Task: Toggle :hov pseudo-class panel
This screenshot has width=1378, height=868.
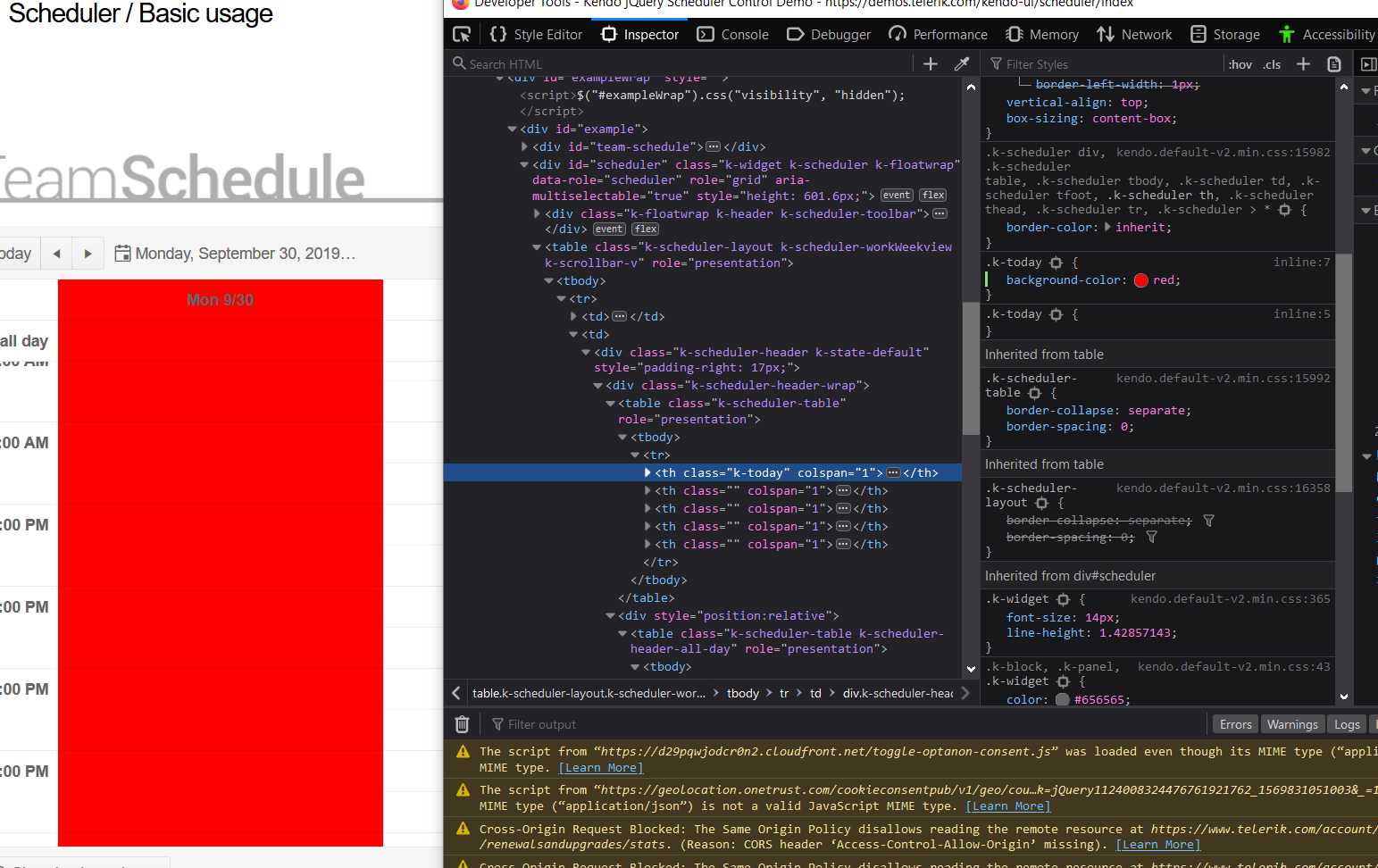Action: [1240, 64]
